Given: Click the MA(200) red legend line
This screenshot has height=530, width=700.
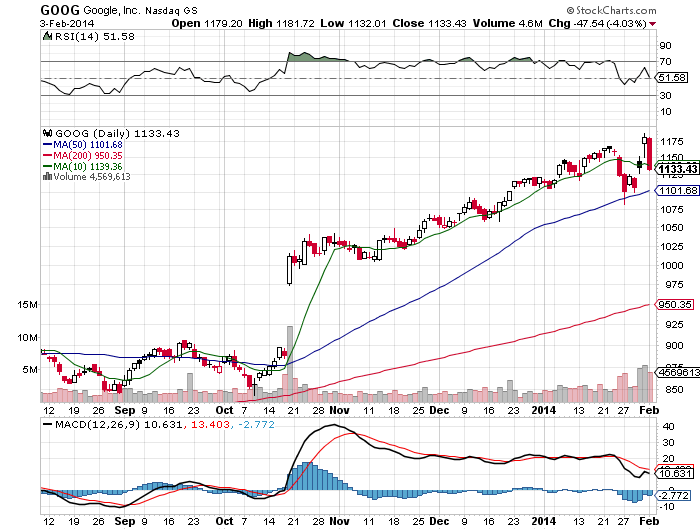Looking at the screenshot, I should click(47, 155).
